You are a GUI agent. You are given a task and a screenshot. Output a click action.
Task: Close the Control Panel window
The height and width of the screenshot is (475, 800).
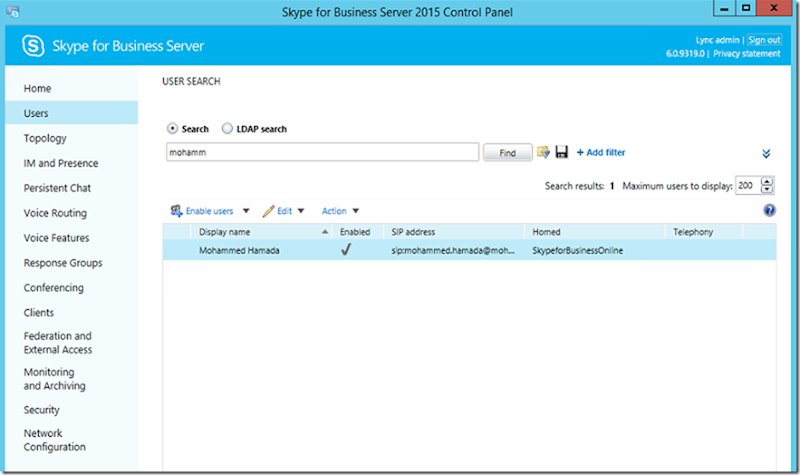point(774,8)
